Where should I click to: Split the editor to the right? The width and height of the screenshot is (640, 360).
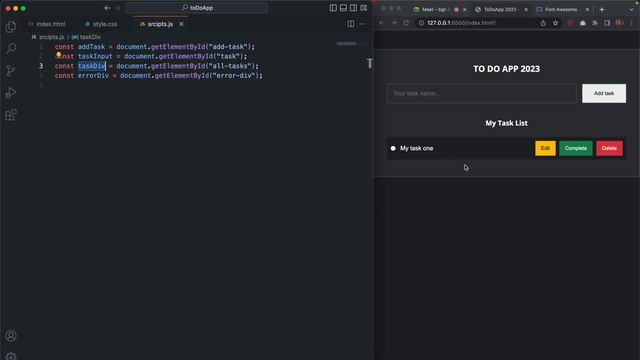coord(351,24)
